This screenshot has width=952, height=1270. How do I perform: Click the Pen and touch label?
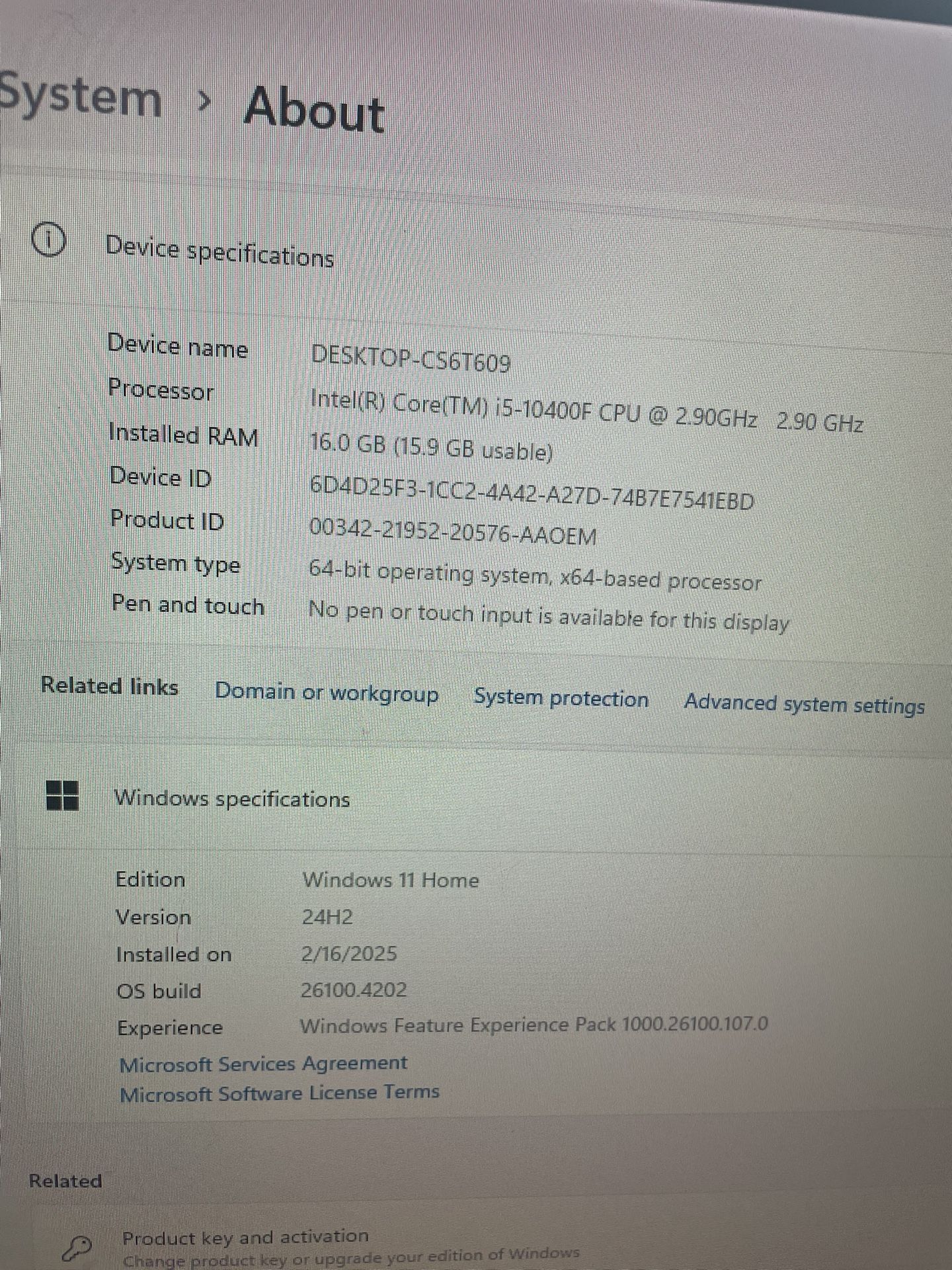click(188, 605)
